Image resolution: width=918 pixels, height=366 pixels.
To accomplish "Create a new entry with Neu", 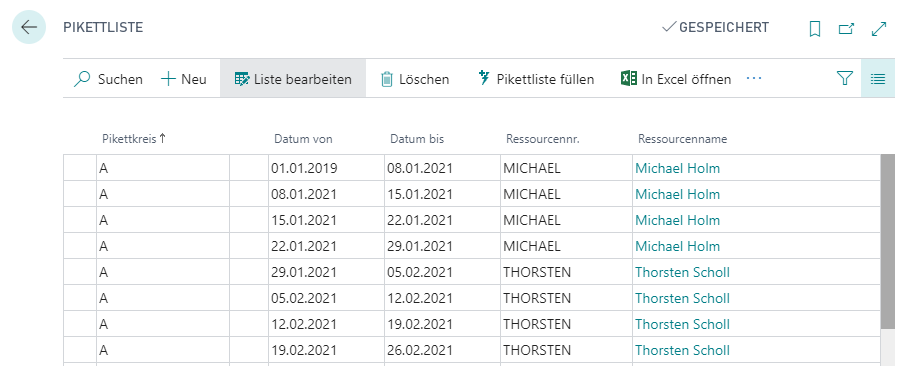I will 184,79.
